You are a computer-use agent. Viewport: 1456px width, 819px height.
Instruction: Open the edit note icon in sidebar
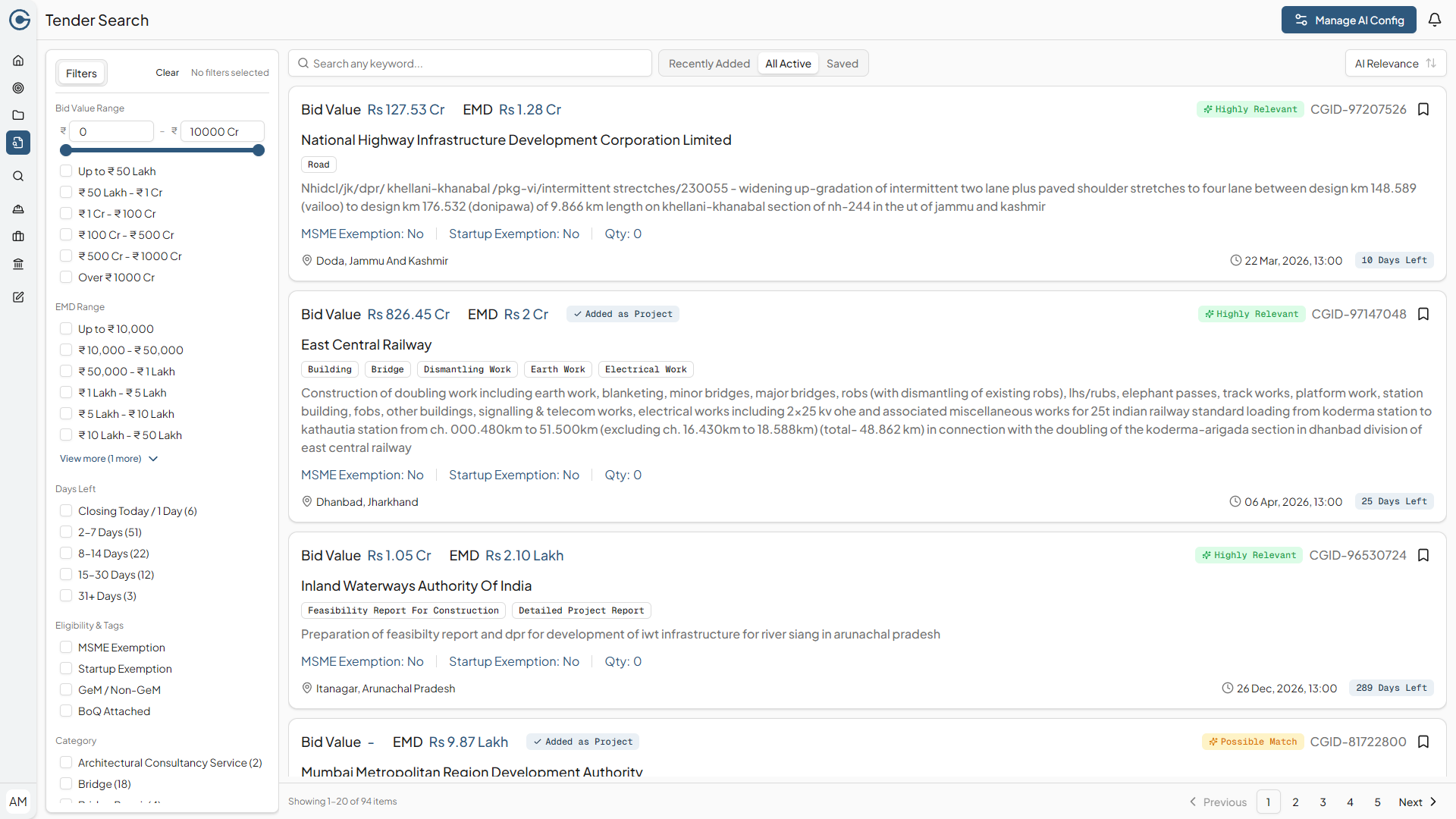[x=18, y=297]
